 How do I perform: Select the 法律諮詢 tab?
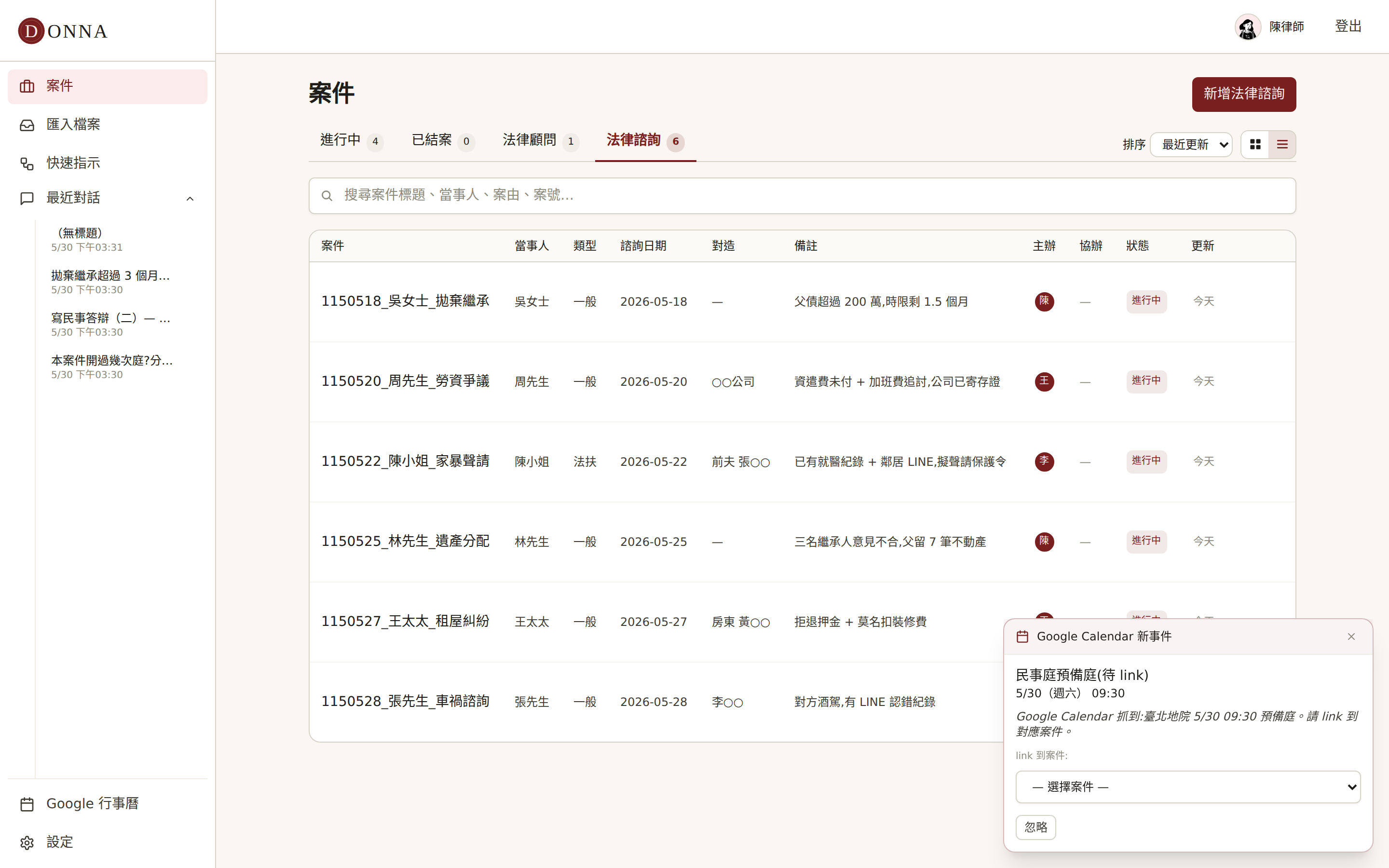coord(645,141)
